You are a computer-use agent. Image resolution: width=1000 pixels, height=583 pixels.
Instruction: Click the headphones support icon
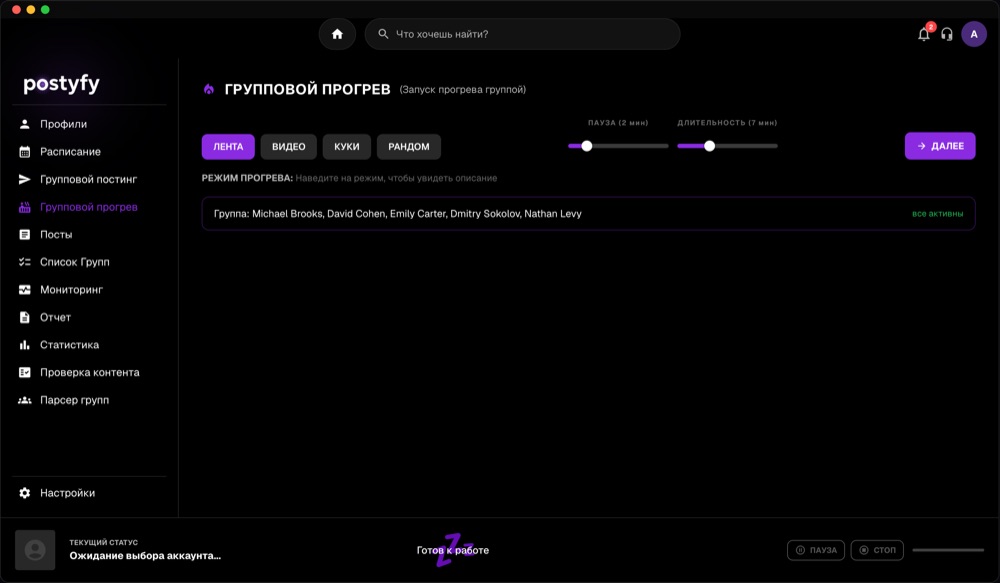(947, 34)
